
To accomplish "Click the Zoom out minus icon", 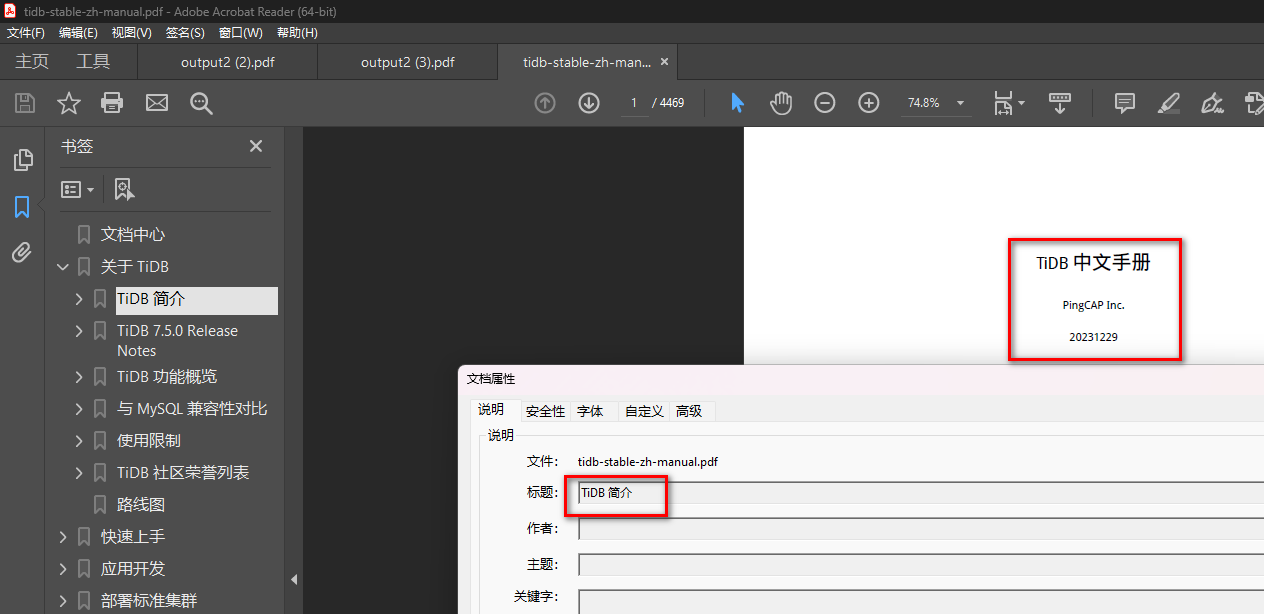I will [825, 103].
